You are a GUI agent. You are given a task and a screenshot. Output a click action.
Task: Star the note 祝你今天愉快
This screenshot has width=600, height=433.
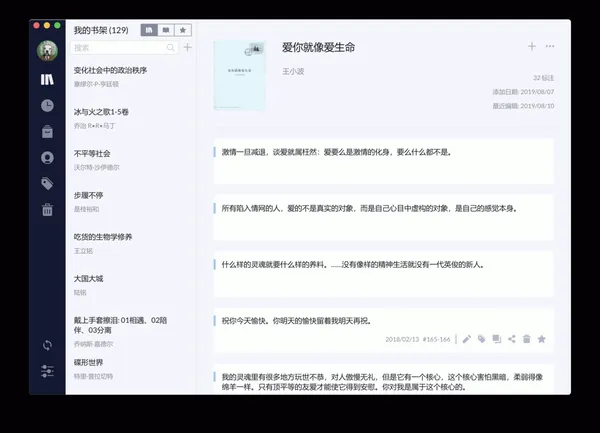pyautogui.click(x=541, y=339)
